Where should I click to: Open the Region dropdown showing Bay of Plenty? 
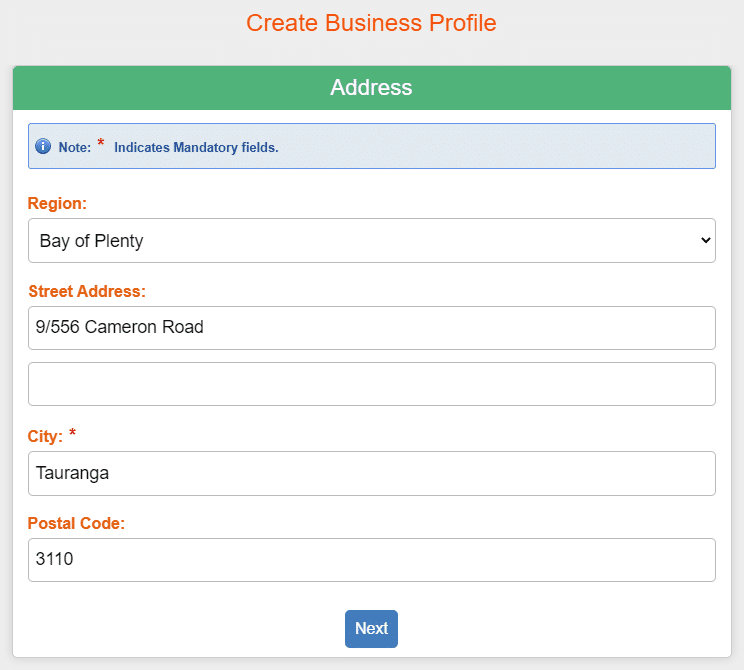coord(372,241)
